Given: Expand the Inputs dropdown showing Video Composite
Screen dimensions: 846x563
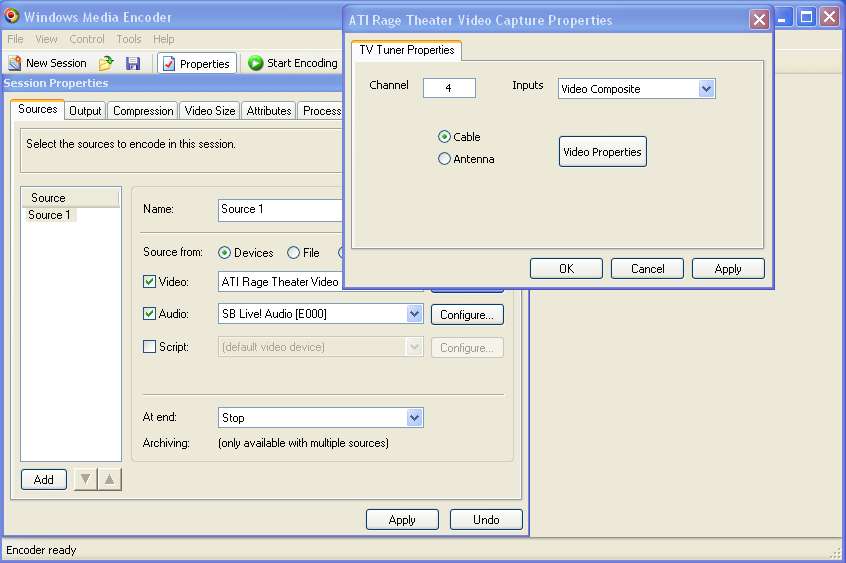Looking at the screenshot, I should (706, 89).
